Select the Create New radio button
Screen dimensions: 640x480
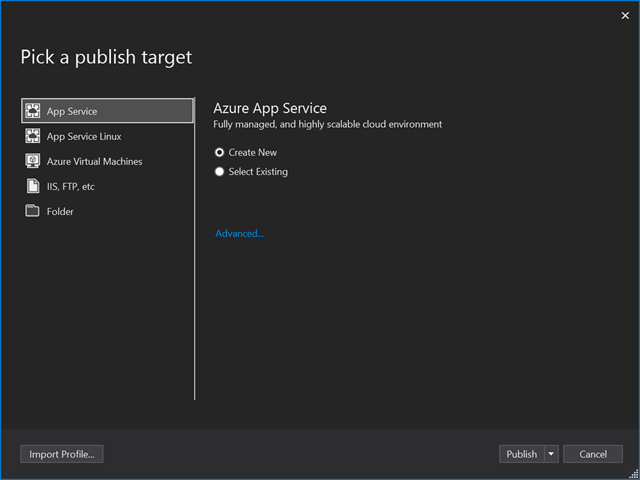pyautogui.click(x=220, y=152)
